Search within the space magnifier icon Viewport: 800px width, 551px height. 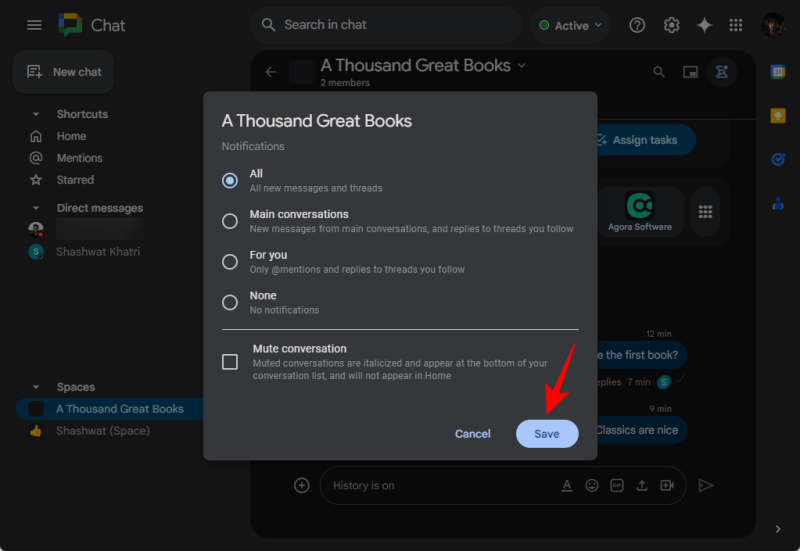pyautogui.click(x=659, y=72)
